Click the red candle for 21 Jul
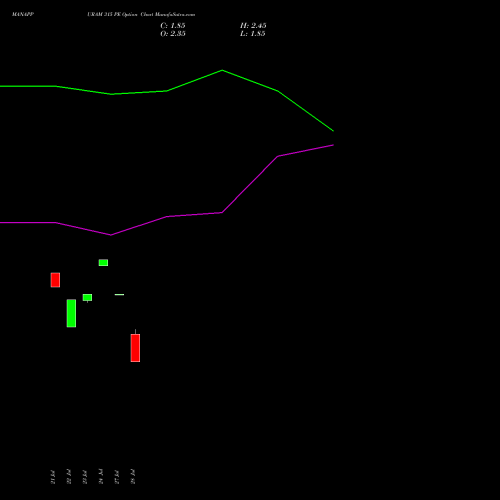The width and height of the screenshot is (500, 500). (55, 280)
